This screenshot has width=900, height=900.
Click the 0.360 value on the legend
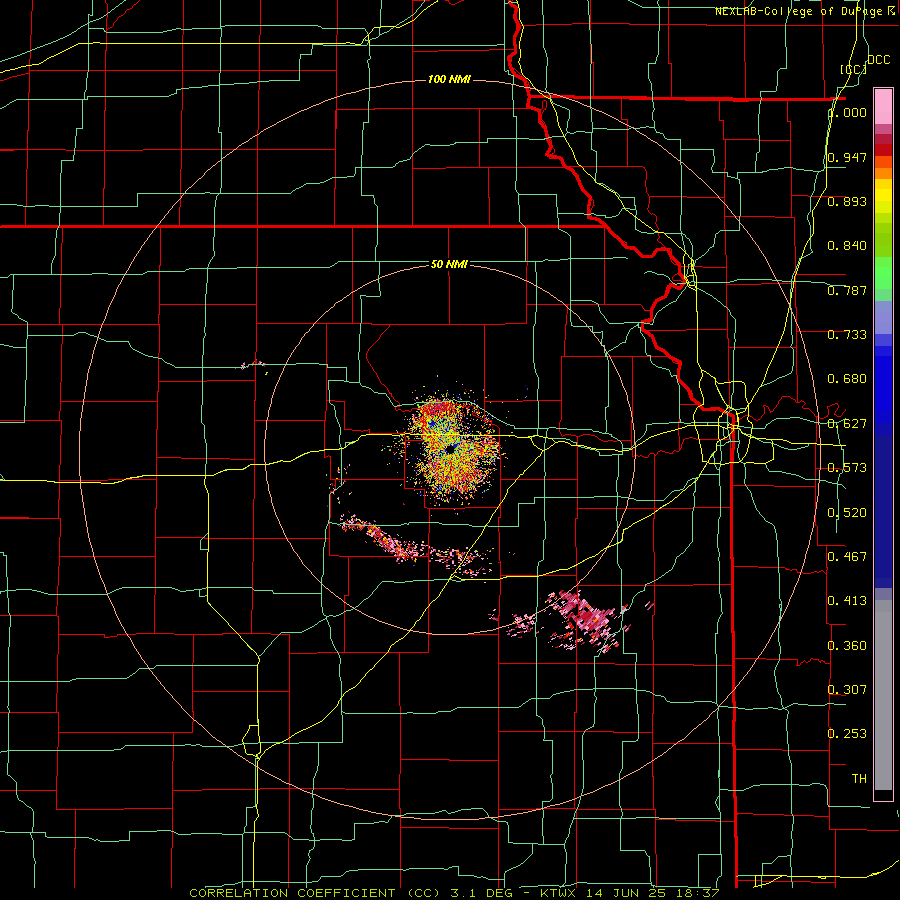click(x=847, y=646)
